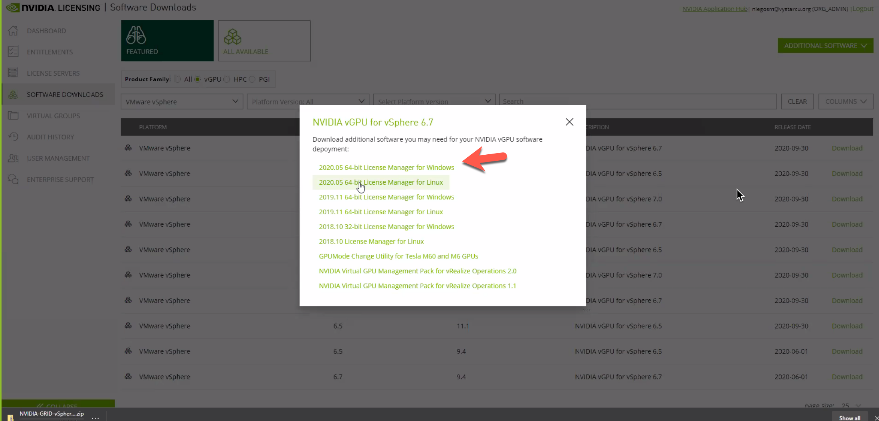Go to Enterprise Support in sidebar
This screenshot has height=421, width=879.
(61, 180)
